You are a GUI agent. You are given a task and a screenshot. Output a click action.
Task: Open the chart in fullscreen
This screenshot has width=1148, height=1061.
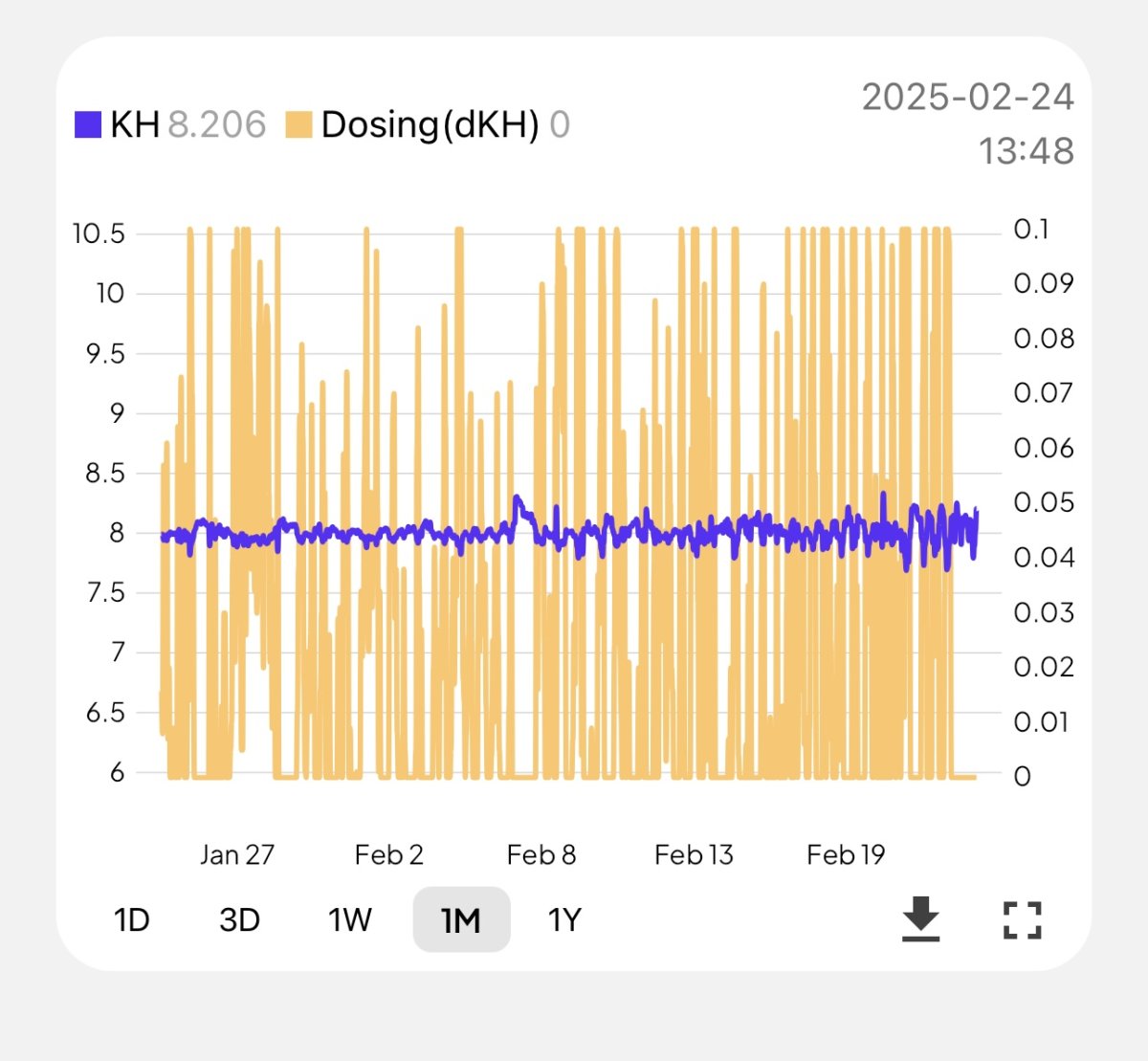[1022, 919]
